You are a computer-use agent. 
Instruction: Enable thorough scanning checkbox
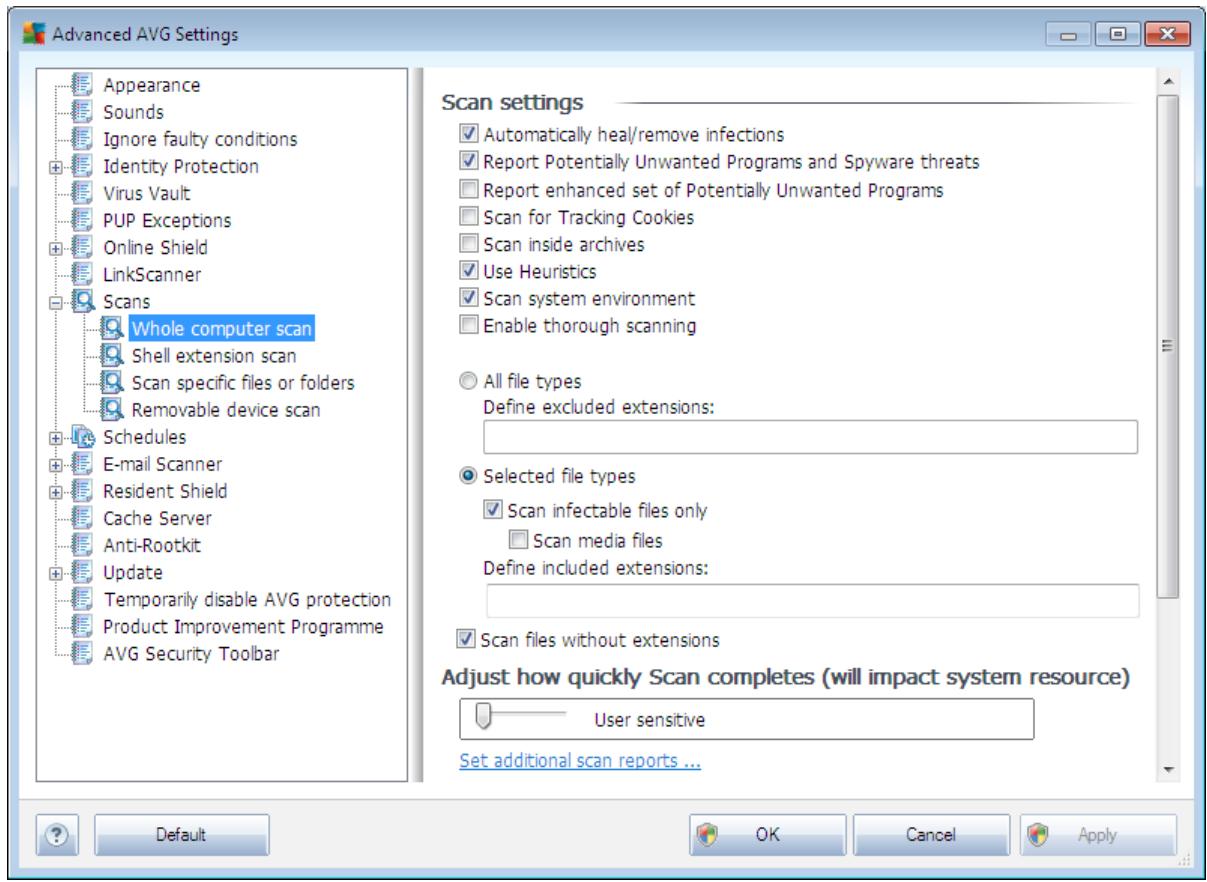[467, 325]
